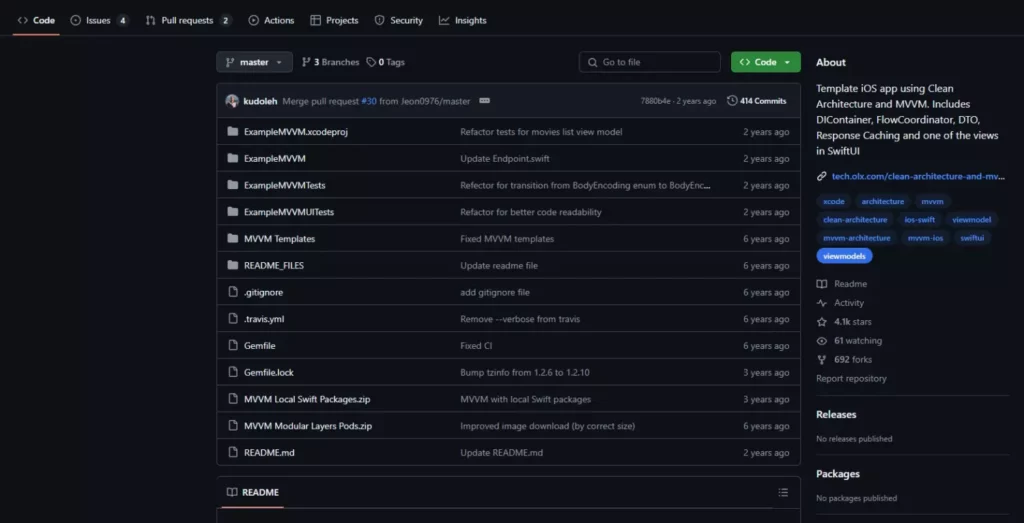Click file icon beside .gitignore
This screenshot has height=523, width=1024.
(x=232, y=292)
